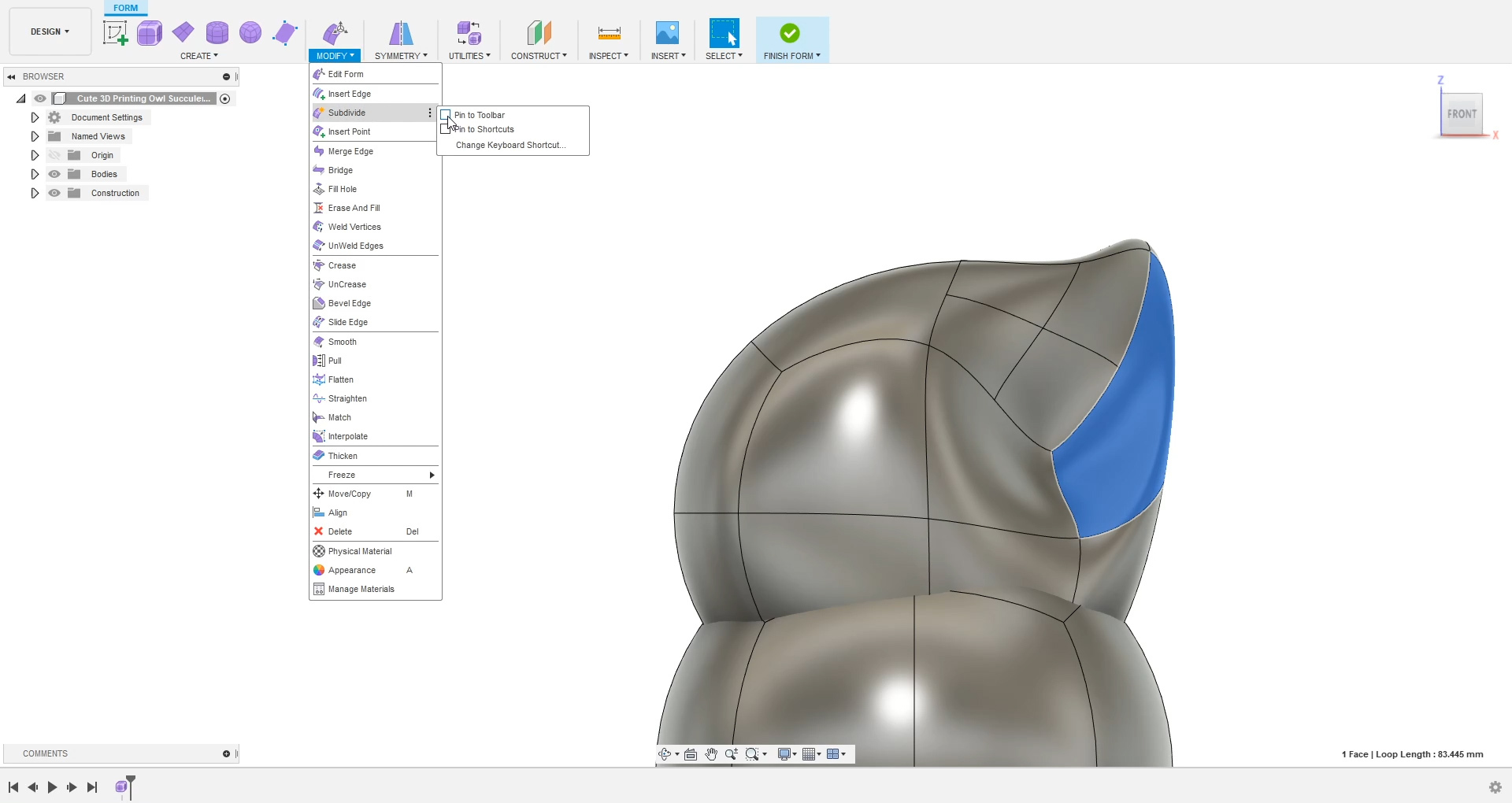Activate the Pan hand tool
This screenshot has width=1512, height=803.
(x=711, y=754)
